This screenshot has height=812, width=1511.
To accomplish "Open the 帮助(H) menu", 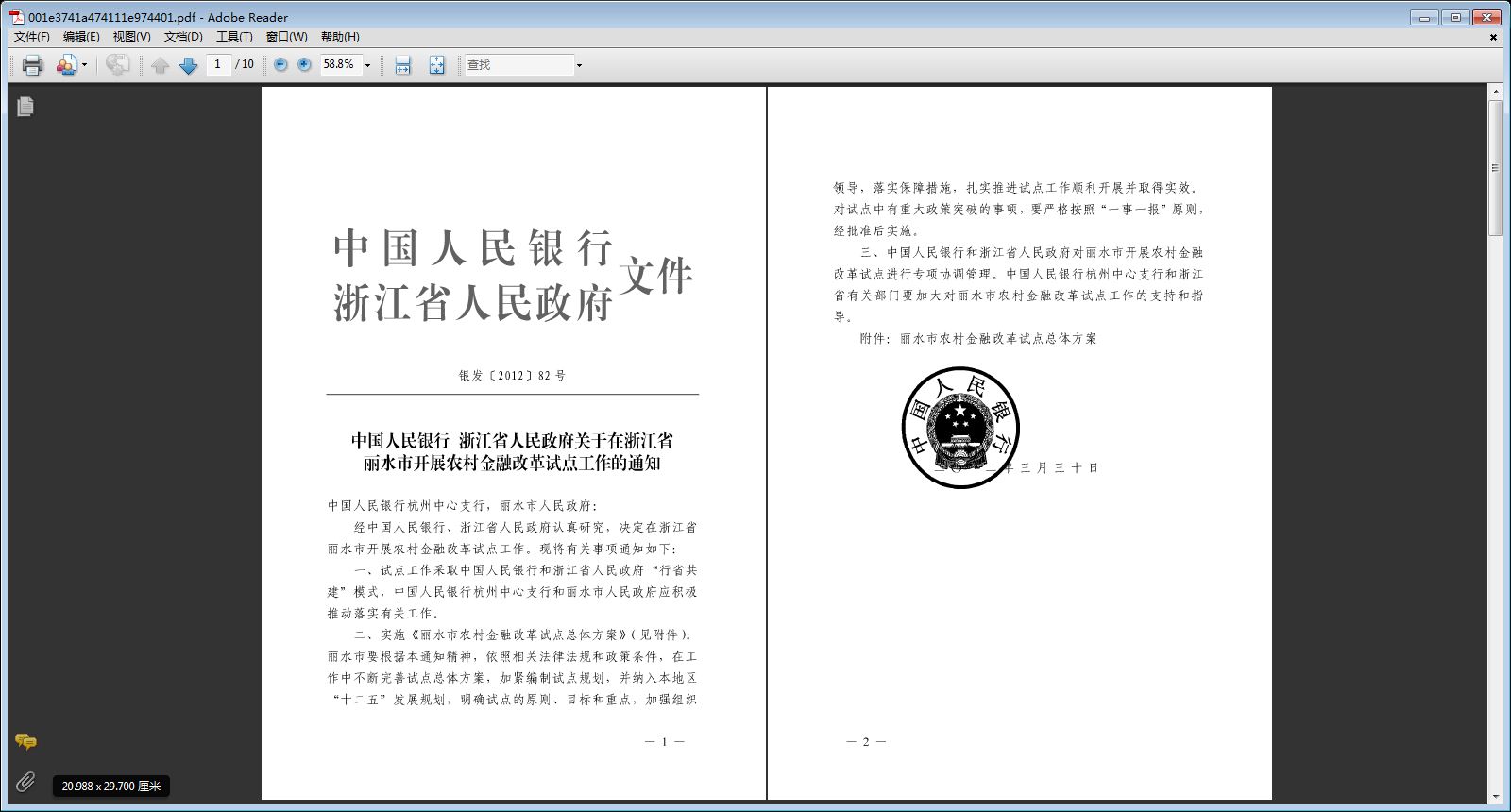I will tap(340, 37).
